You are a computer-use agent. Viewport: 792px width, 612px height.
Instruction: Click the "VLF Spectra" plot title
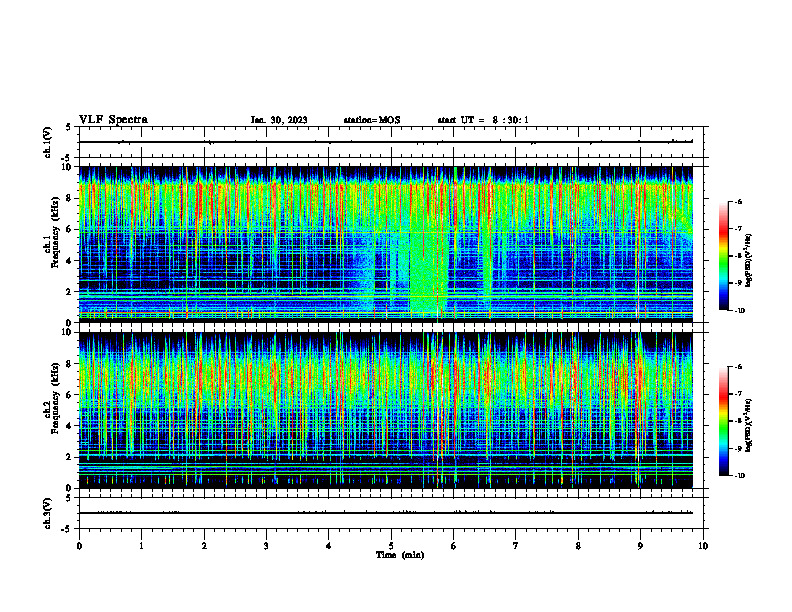coord(113,120)
